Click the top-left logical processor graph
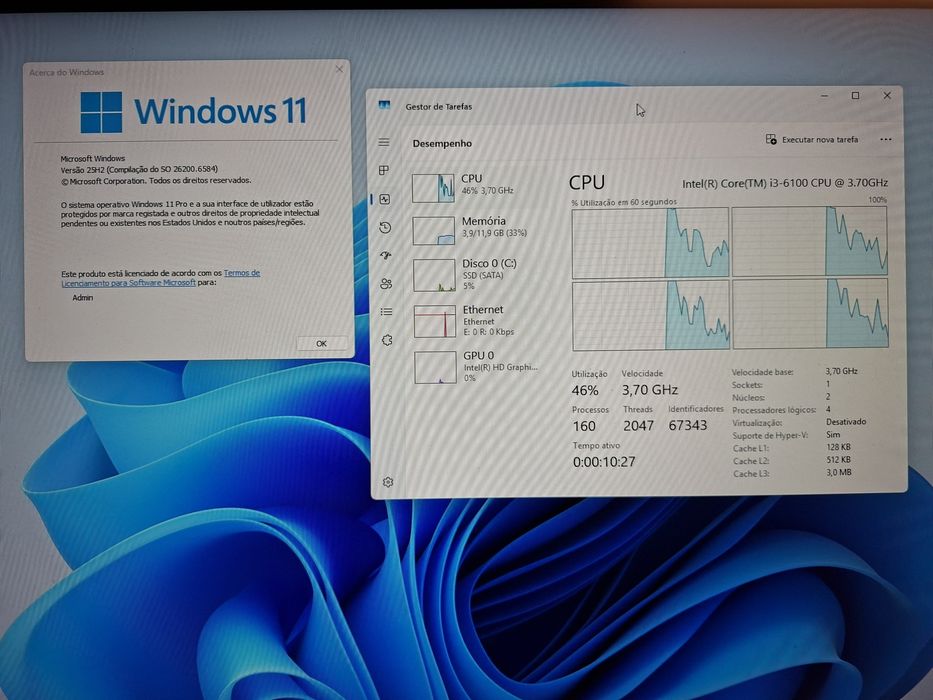Viewport: 933px width, 700px height. tap(650, 243)
